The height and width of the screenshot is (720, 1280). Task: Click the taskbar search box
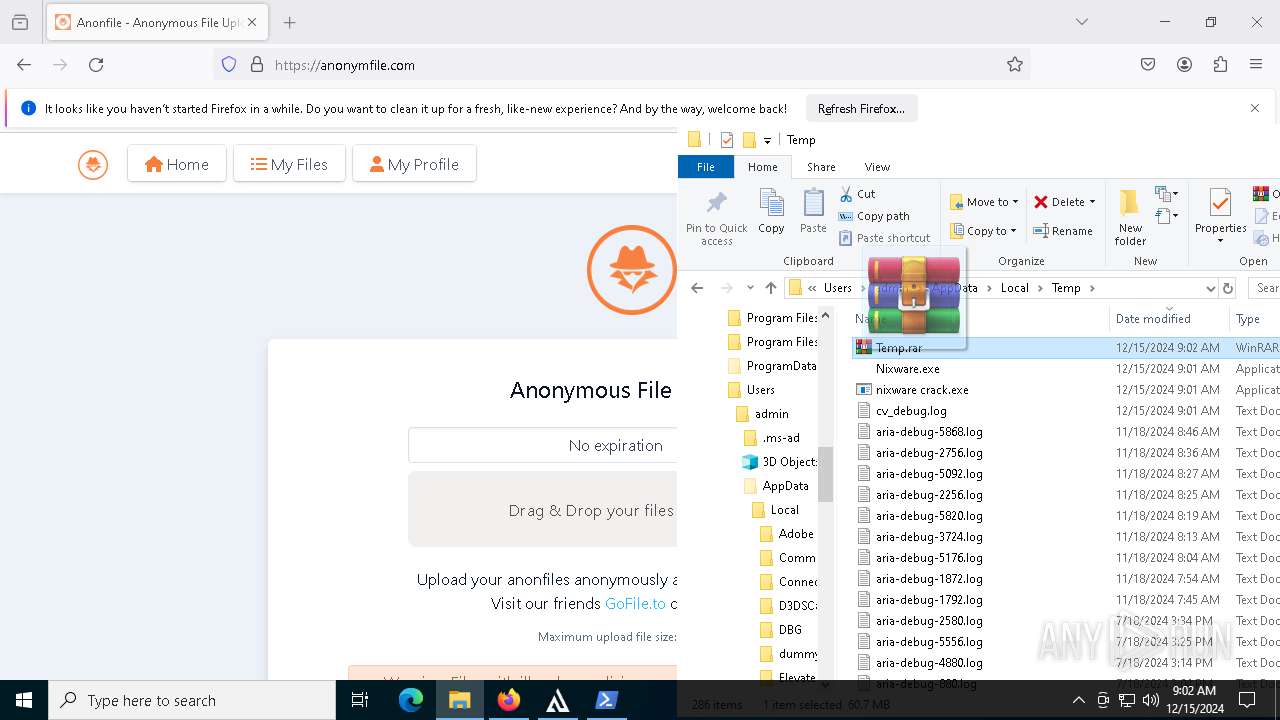192,700
